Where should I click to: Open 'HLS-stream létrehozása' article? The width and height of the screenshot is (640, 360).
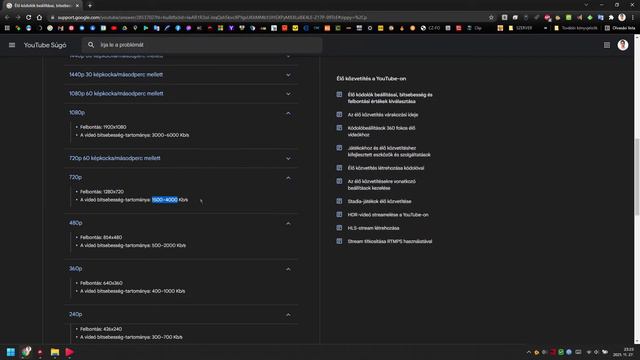373,228
